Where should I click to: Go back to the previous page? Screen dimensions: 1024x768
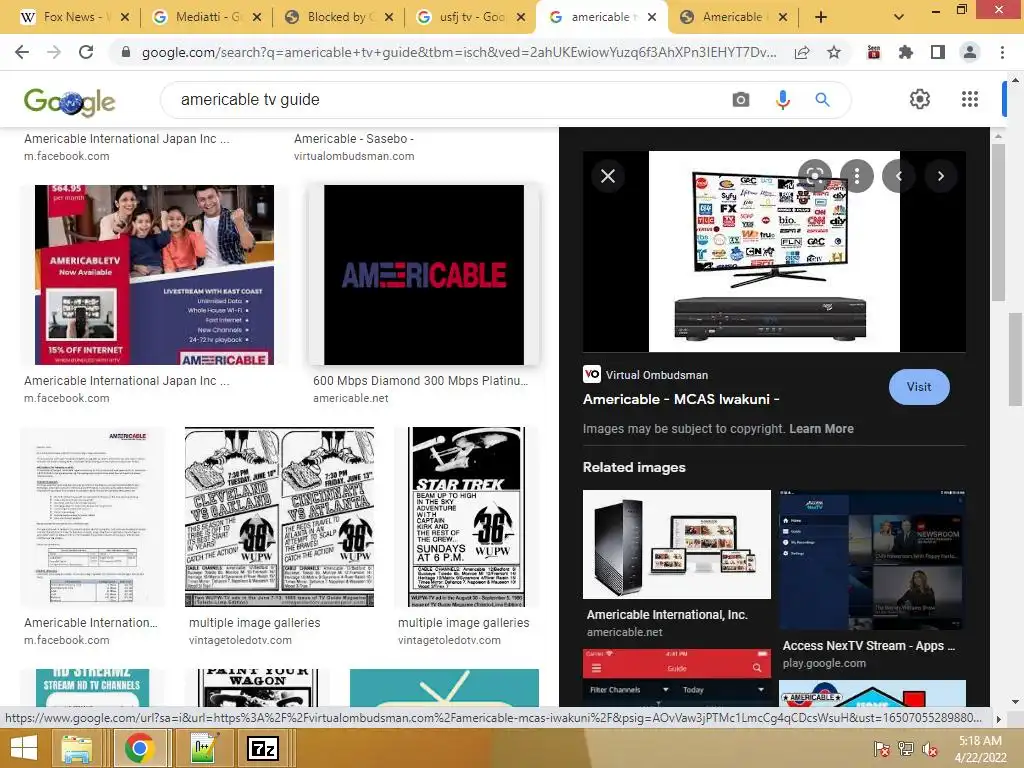22,52
